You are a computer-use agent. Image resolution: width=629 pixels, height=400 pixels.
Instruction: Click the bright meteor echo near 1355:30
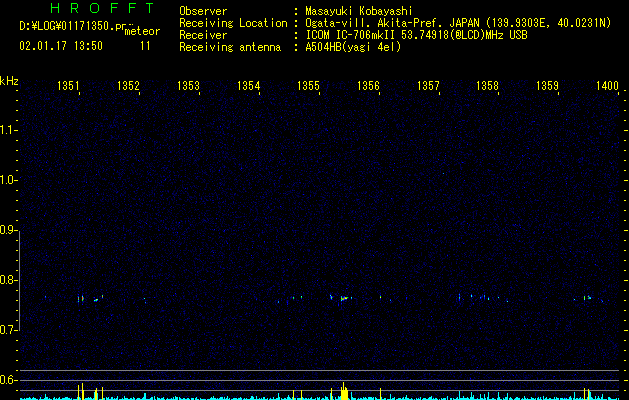[x=344, y=298]
